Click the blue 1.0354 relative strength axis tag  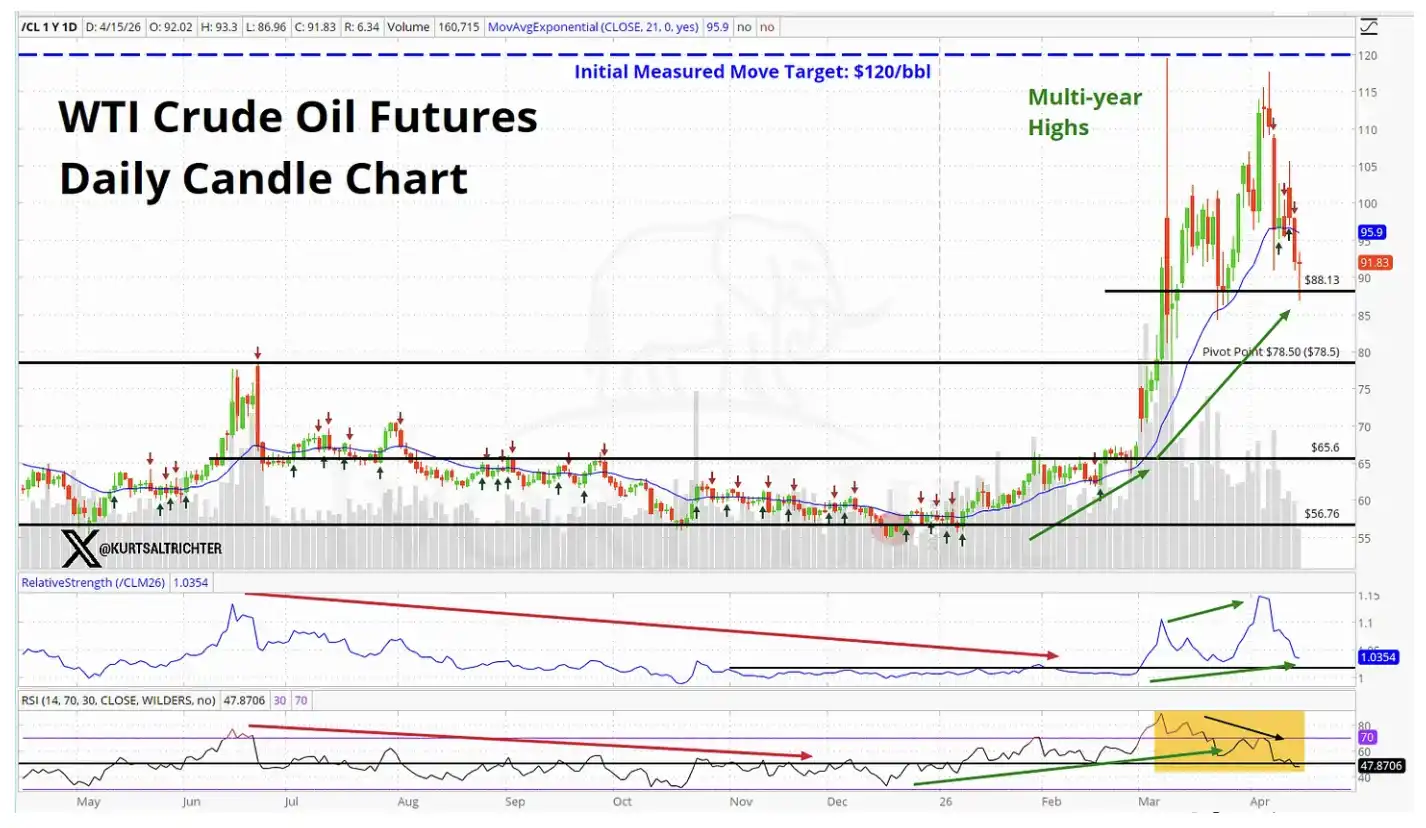pos(1379,657)
